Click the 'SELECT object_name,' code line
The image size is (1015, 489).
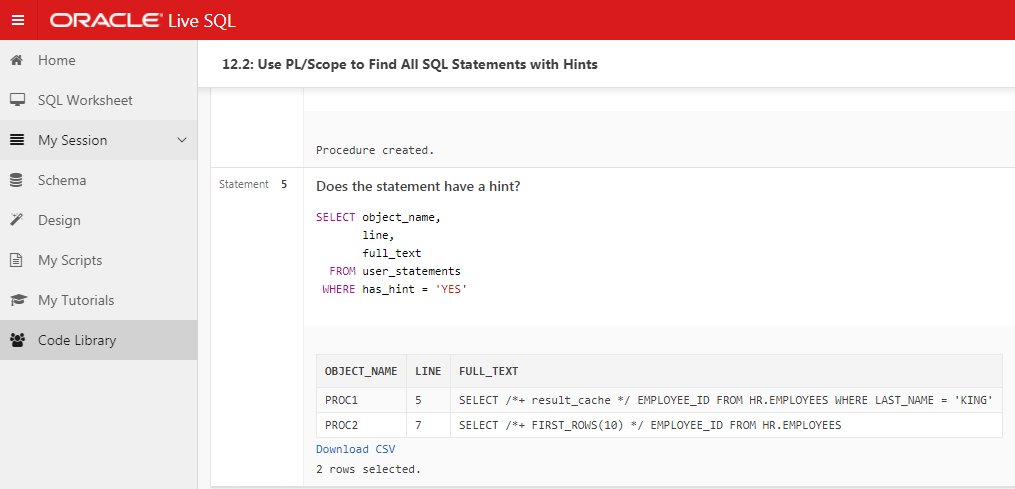coord(378,217)
